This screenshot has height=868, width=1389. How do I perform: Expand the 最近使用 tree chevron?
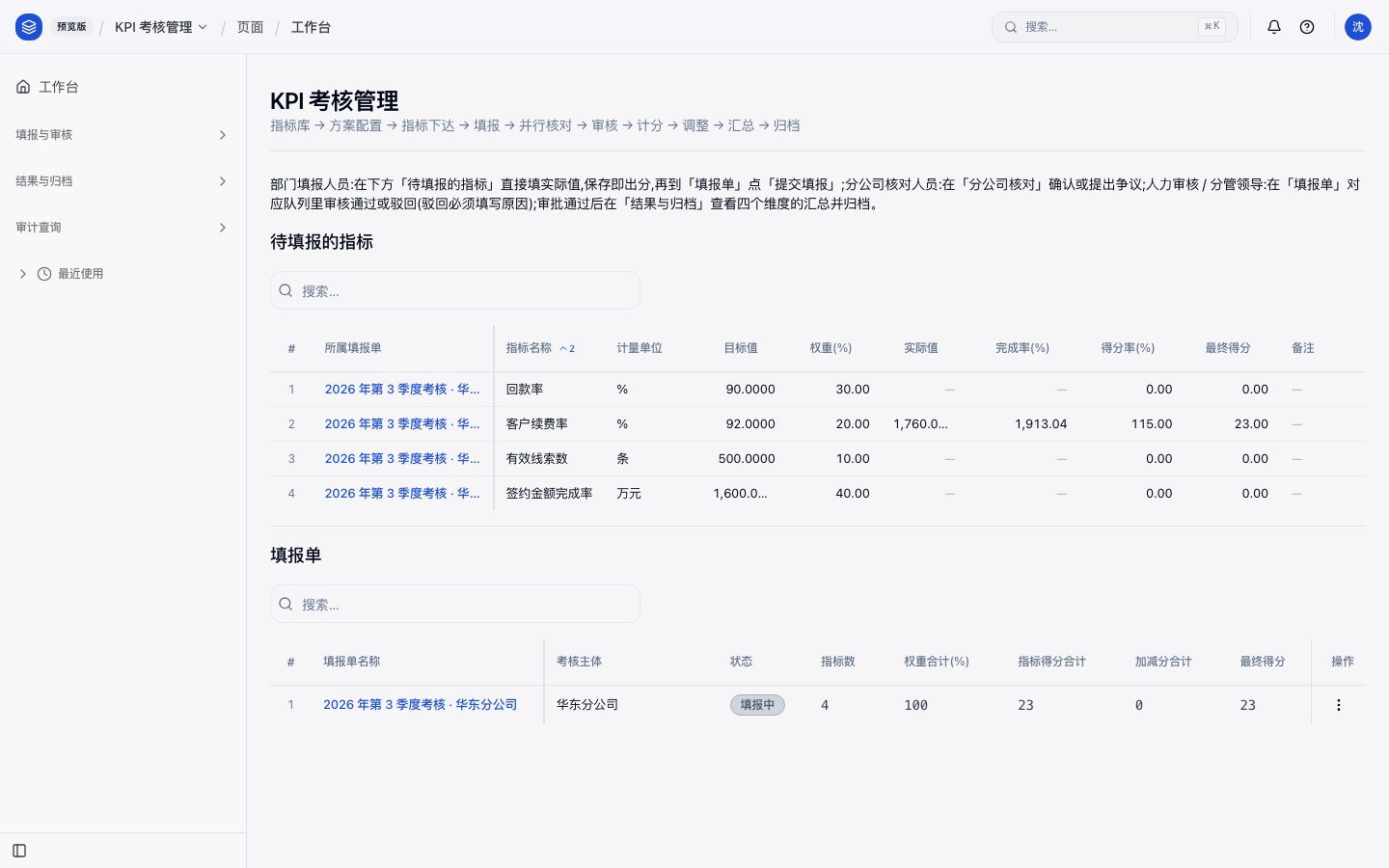[23, 274]
